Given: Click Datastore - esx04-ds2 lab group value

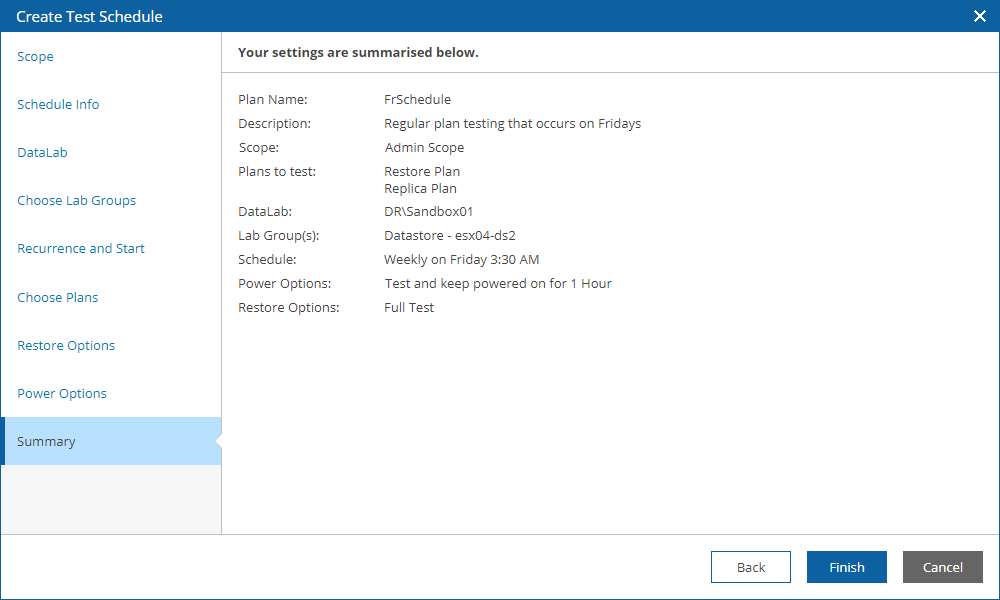Looking at the screenshot, I should click(450, 235).
